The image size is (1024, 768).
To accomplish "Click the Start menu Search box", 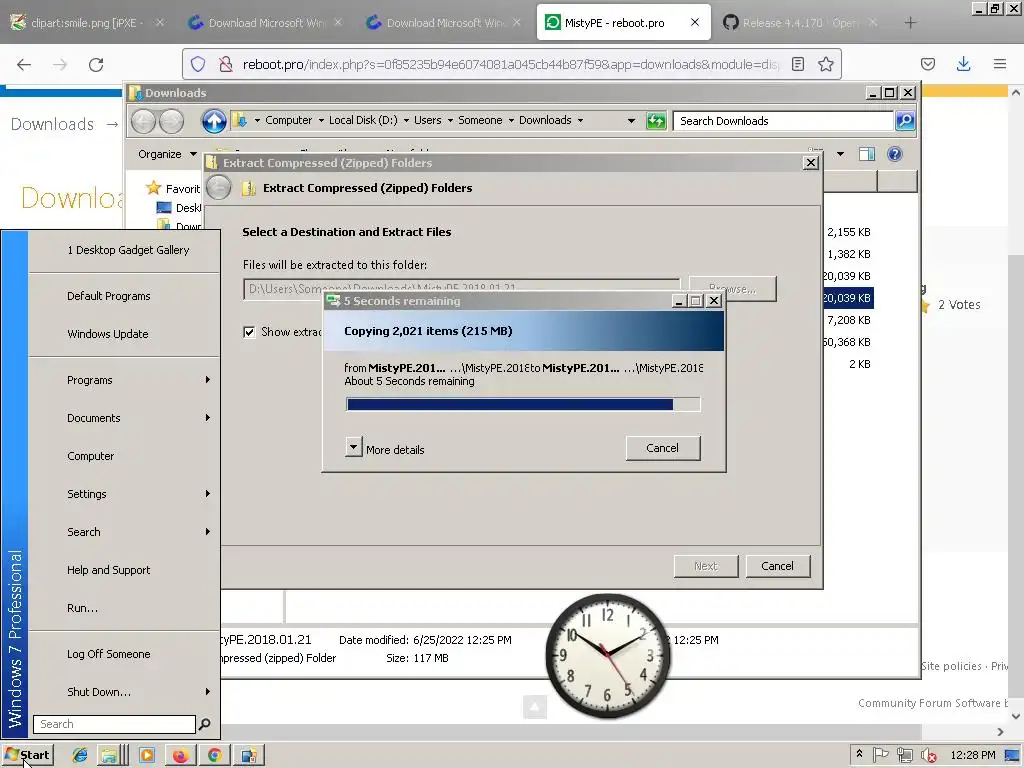I will click(114, 724).
